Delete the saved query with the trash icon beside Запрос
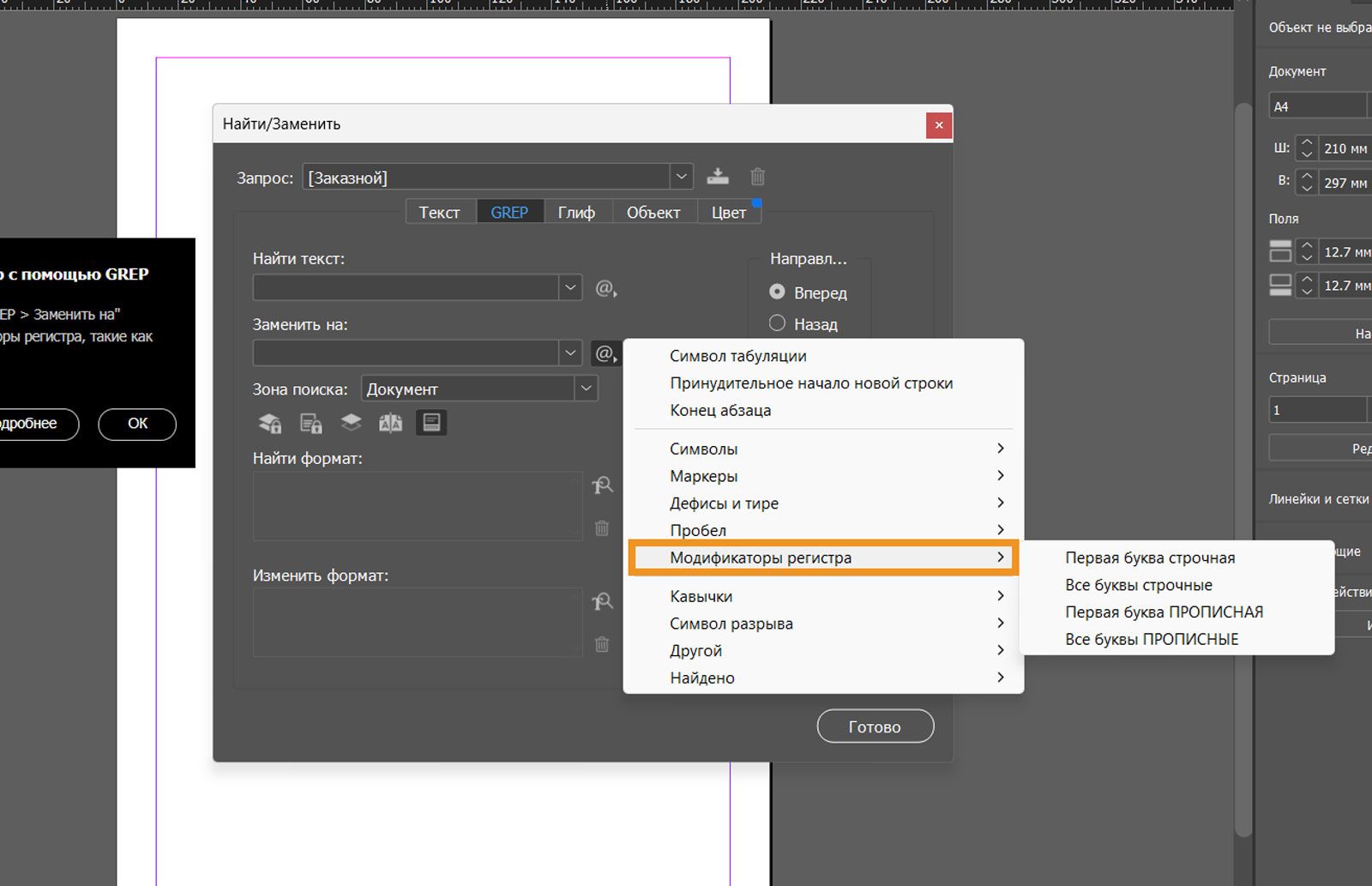 coord(757,177)
